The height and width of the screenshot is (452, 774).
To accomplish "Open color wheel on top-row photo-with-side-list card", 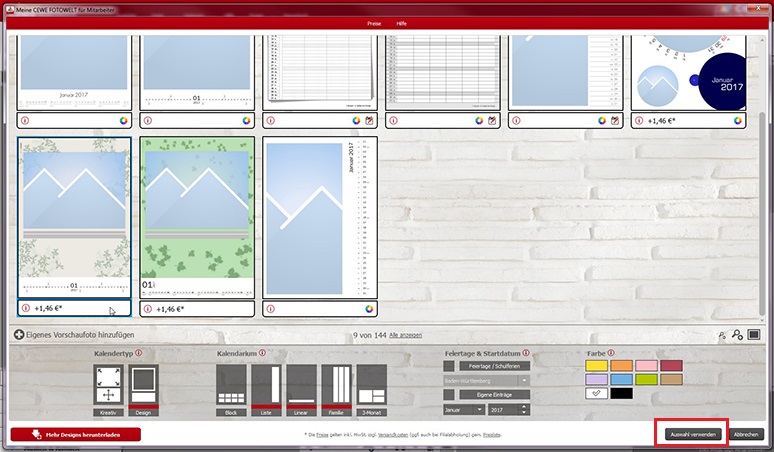I will click(602, 120).
